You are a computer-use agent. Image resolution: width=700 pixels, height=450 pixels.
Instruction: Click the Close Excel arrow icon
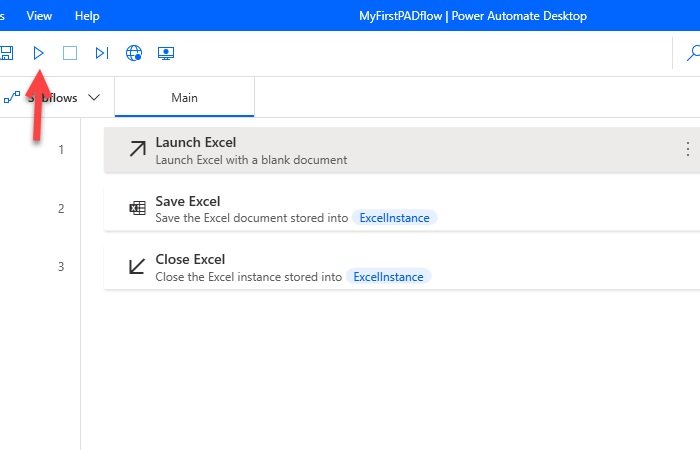click(x=137, y=266)
